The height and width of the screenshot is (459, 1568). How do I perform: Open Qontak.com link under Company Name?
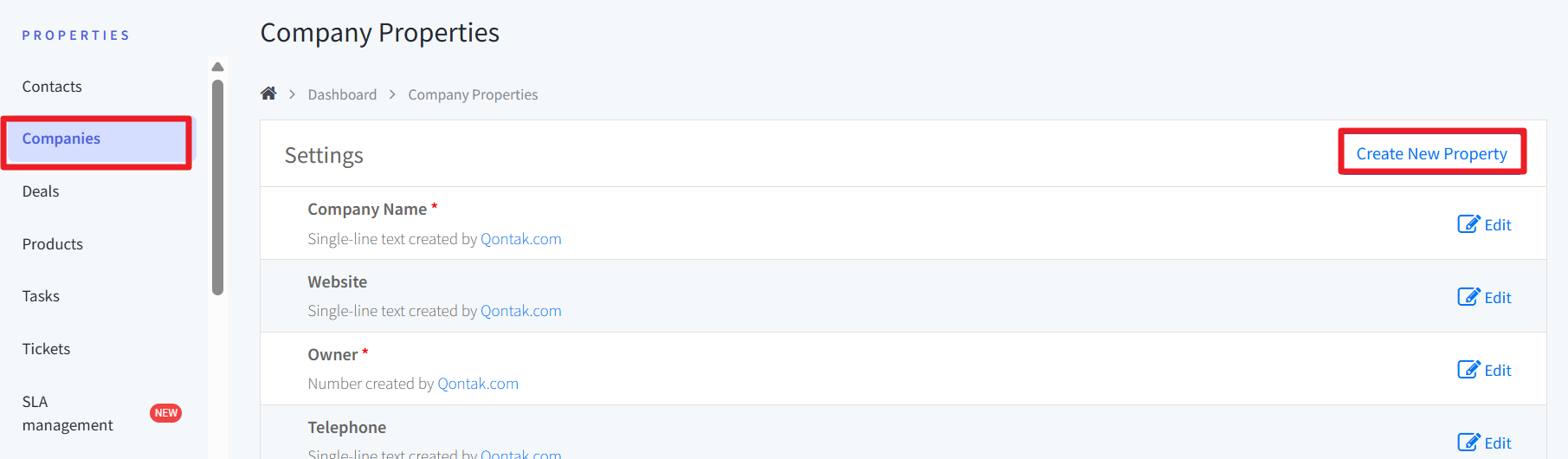pos(520,239)
